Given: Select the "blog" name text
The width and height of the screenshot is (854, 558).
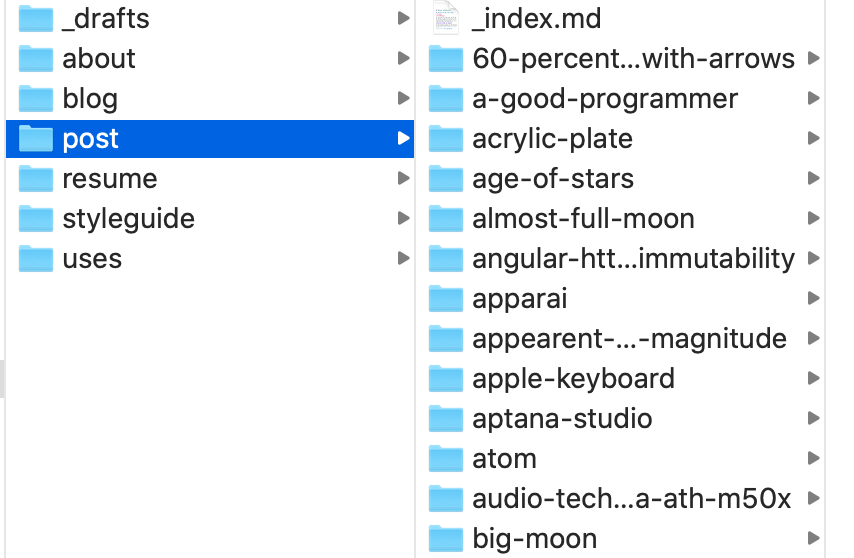Looking at the screenshot, I should [90, 100].
